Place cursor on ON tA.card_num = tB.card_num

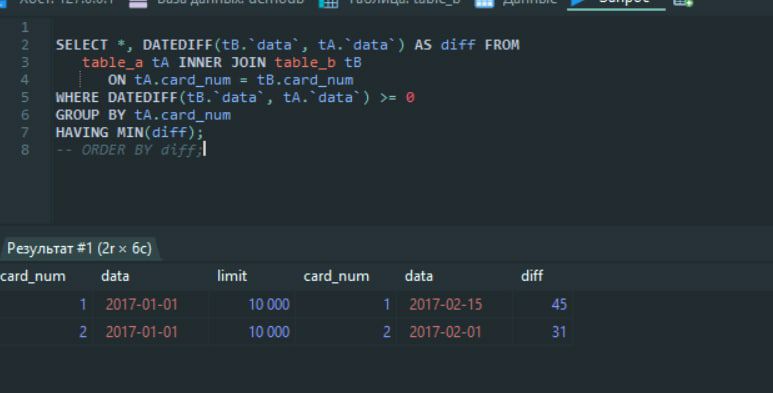[231, 80]
